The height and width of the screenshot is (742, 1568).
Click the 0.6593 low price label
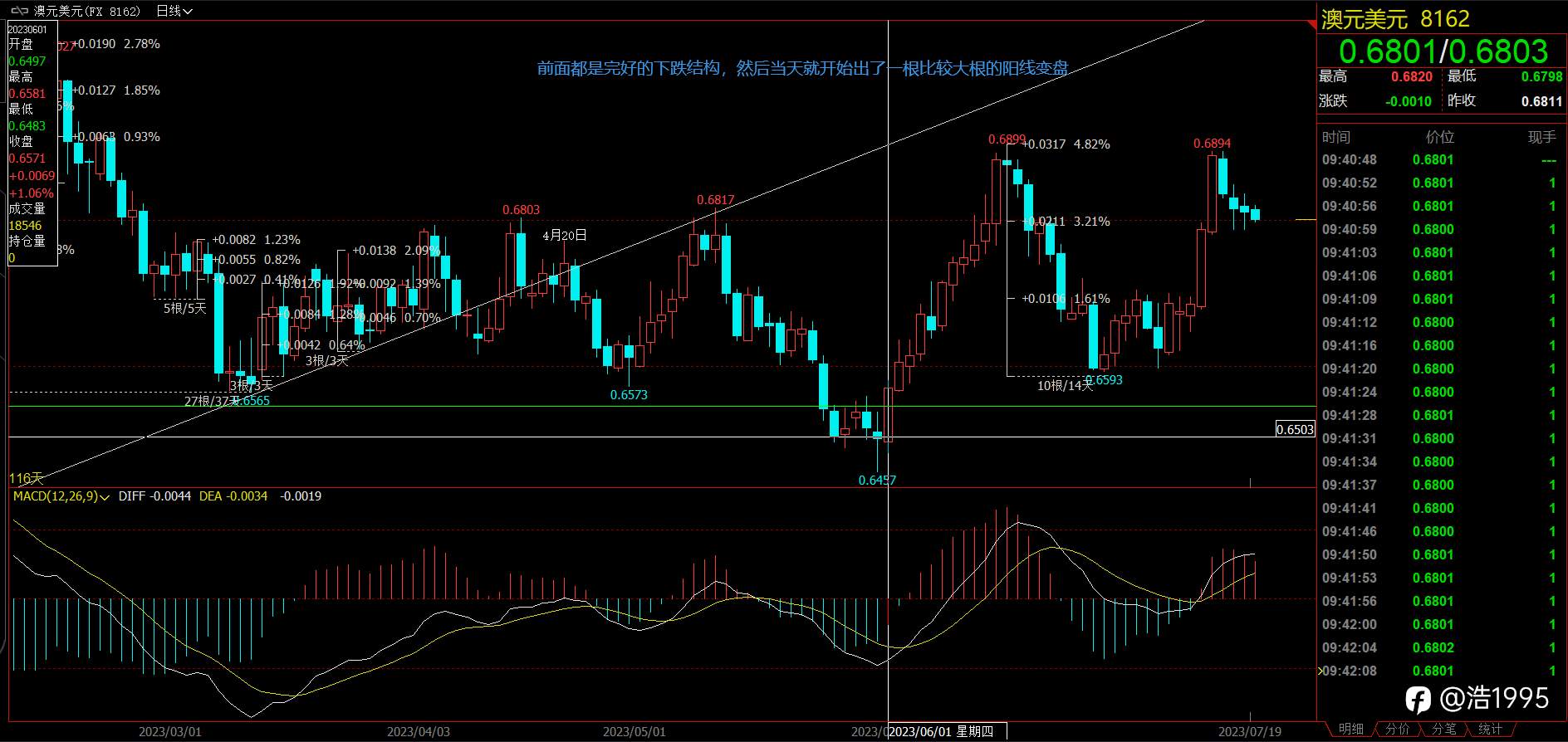pos(1104,380)
